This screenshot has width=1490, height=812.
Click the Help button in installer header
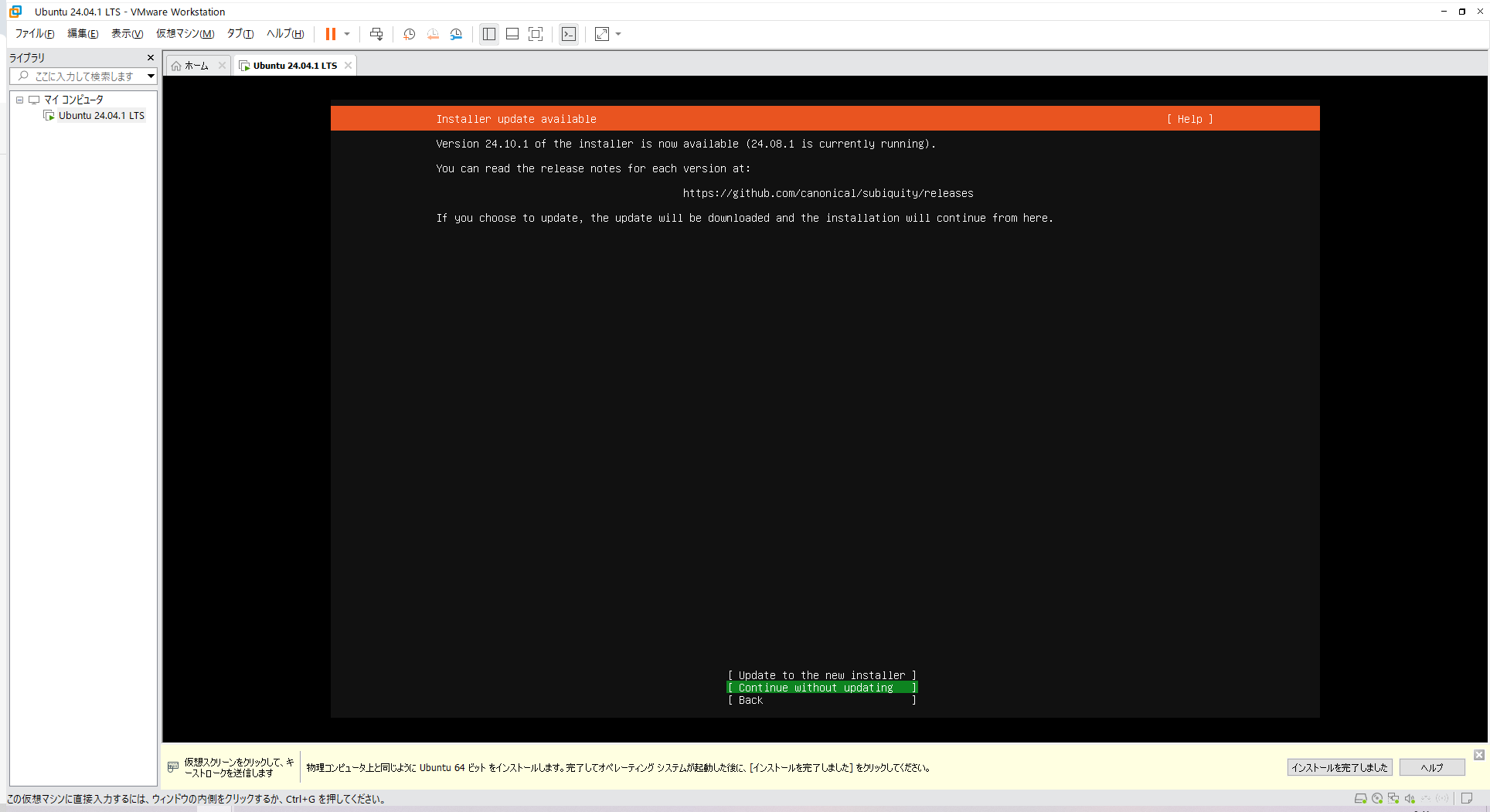1190,119
